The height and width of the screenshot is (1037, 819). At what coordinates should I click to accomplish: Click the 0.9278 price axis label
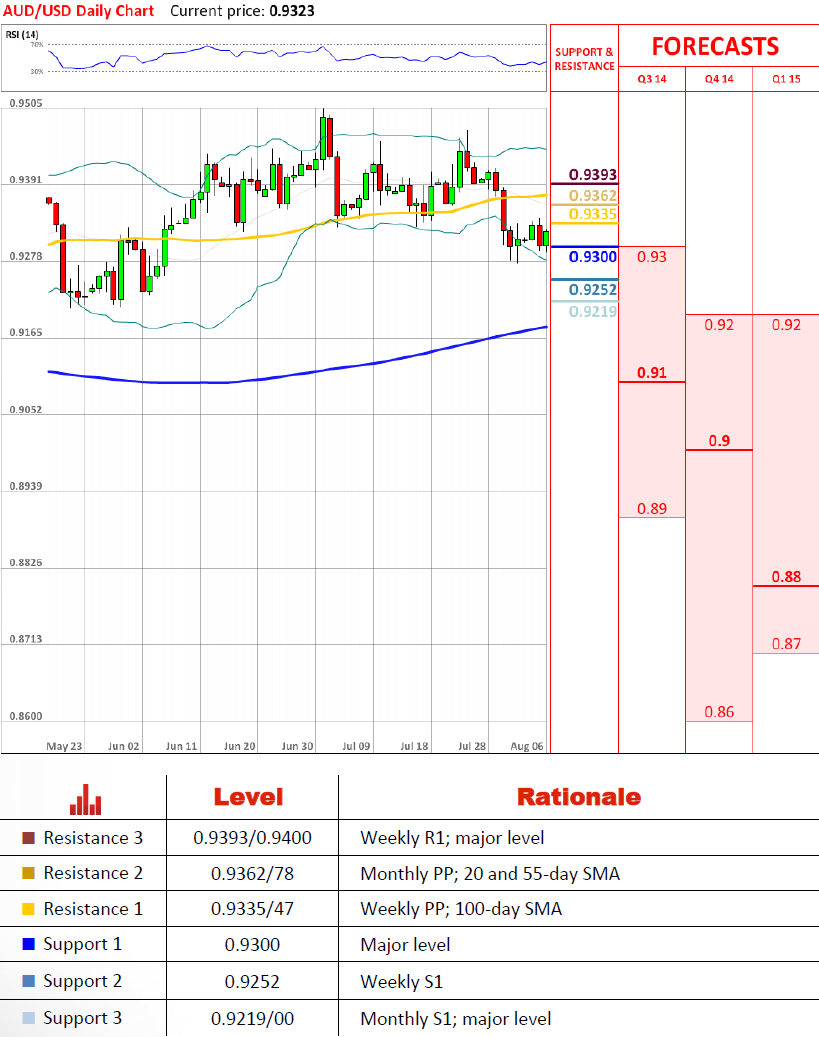[x=26, y=256]
